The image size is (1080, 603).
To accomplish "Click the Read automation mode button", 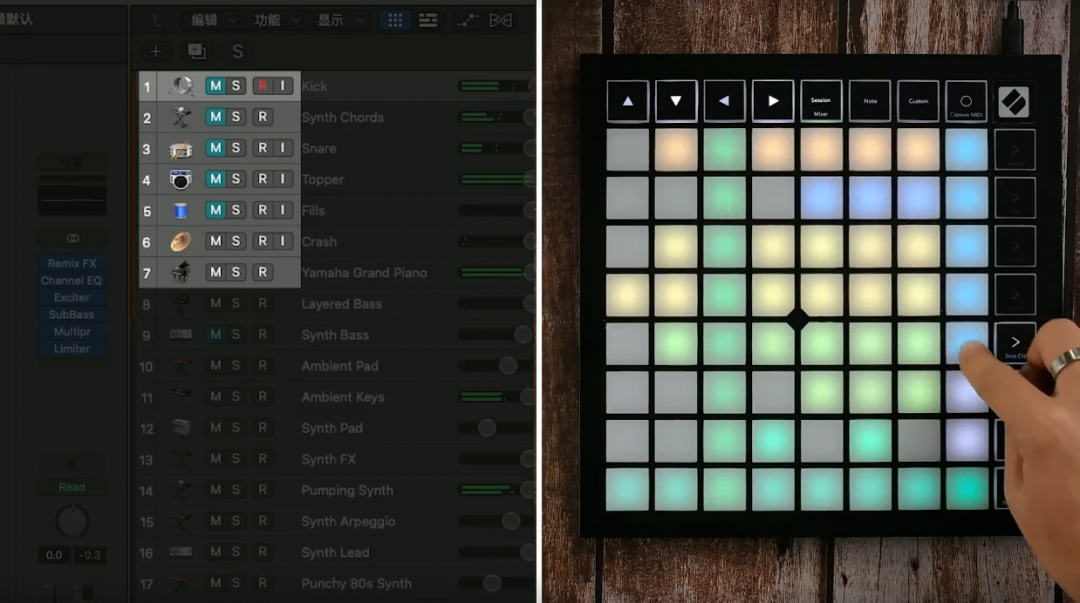I will pos(71,487).
